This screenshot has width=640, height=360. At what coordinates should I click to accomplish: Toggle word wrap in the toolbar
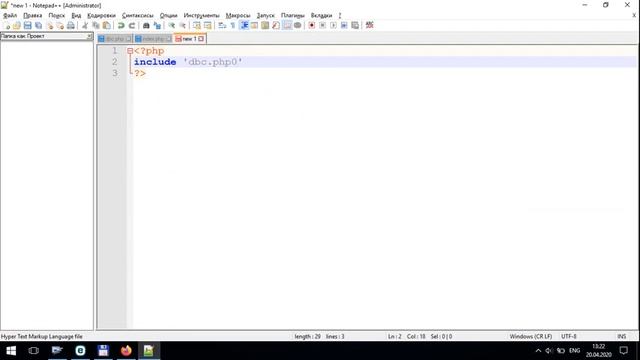pyautogui.click(x=222, y=25)
